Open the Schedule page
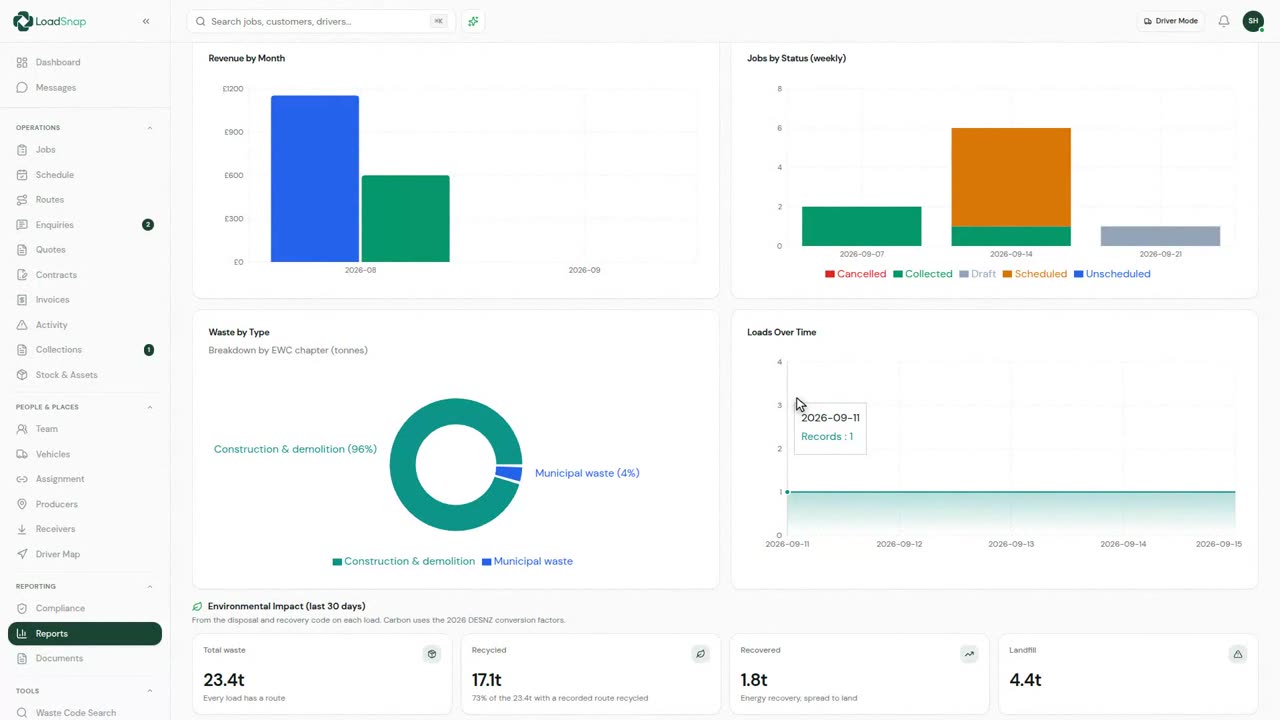The height and width of the screenshot is (720, 1280). pyautogui.click(x=85, y=174)
